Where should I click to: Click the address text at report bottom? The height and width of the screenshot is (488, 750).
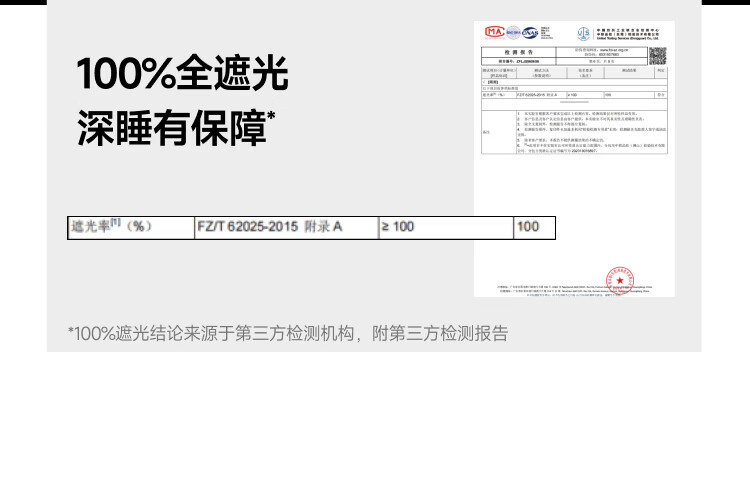574,289
